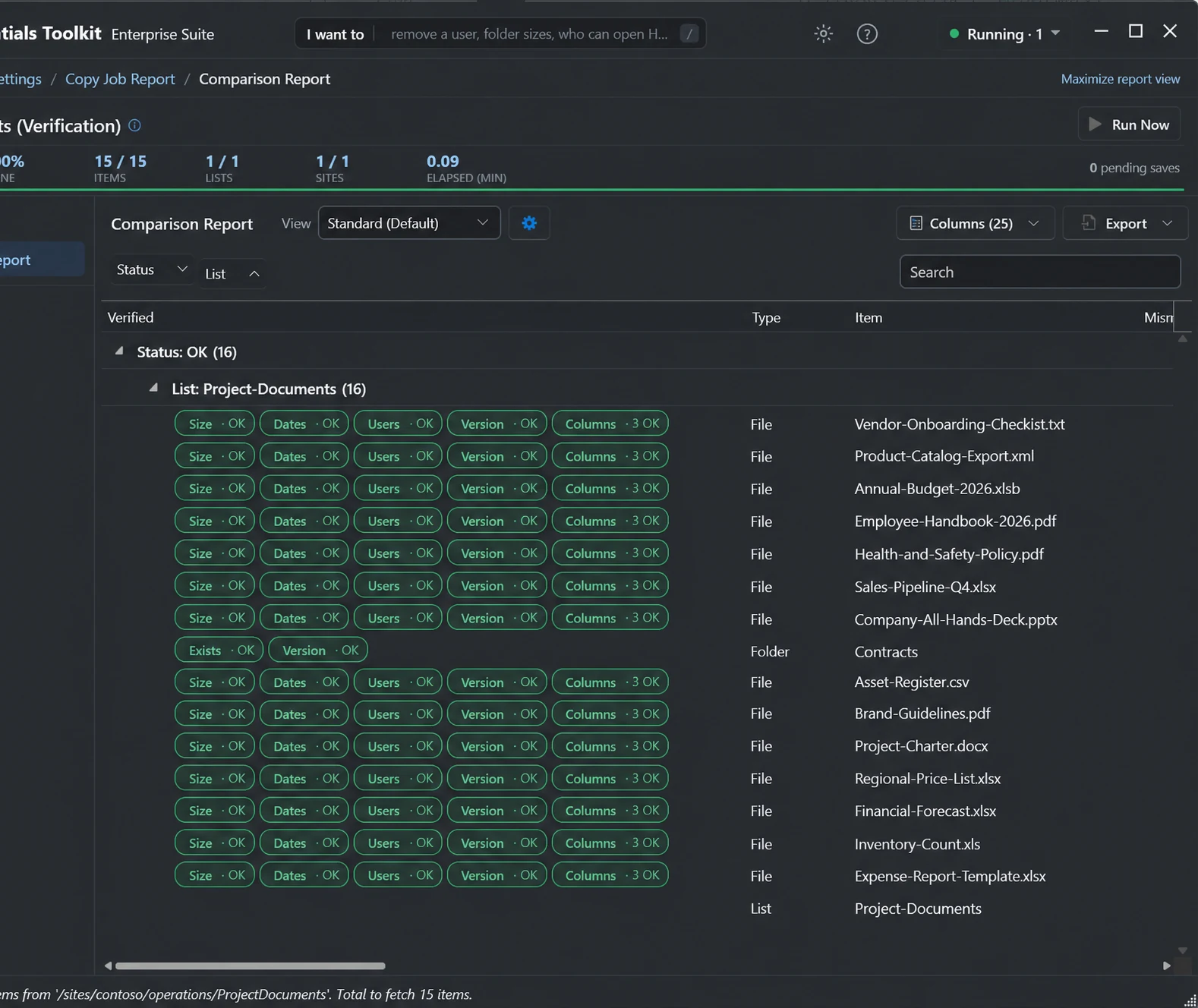Image resolution: width=1198 pixels, height=1008 pixels.
Task: Open the Export dropdown button
Action: [x=1126, y=223]
